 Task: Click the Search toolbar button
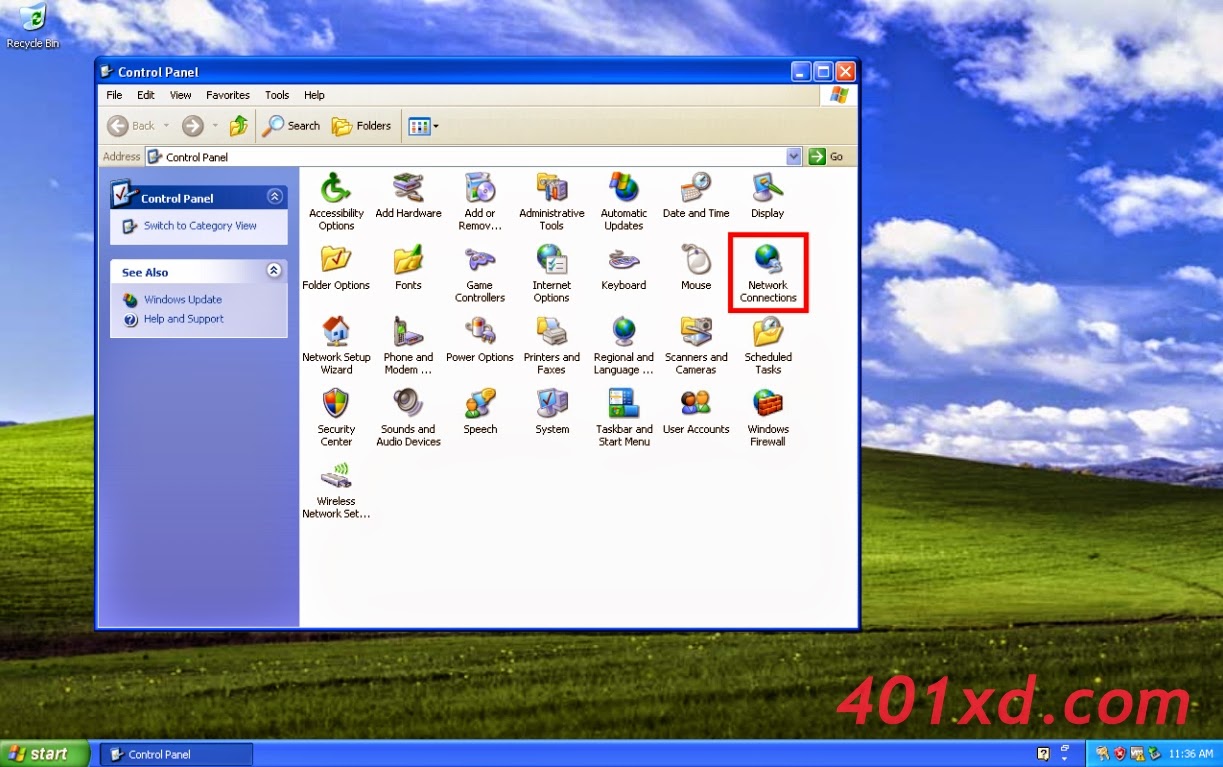coord(291,126)
